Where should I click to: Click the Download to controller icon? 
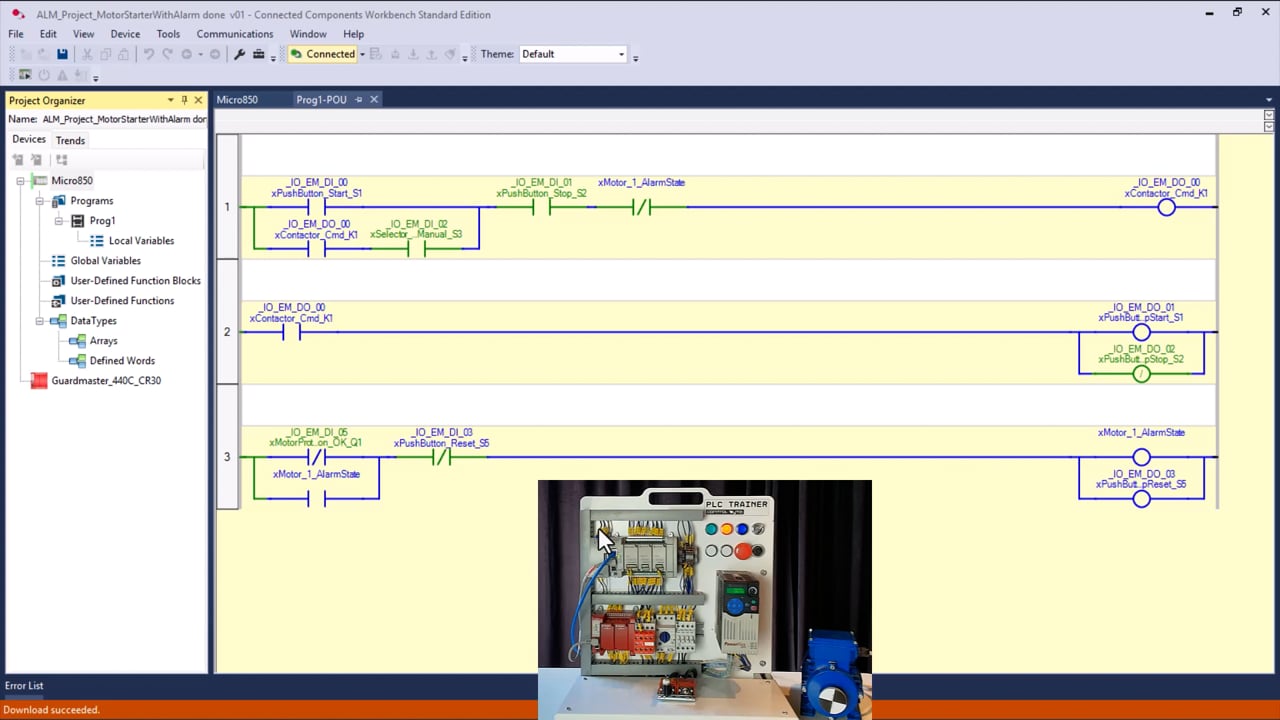[413, 54]
